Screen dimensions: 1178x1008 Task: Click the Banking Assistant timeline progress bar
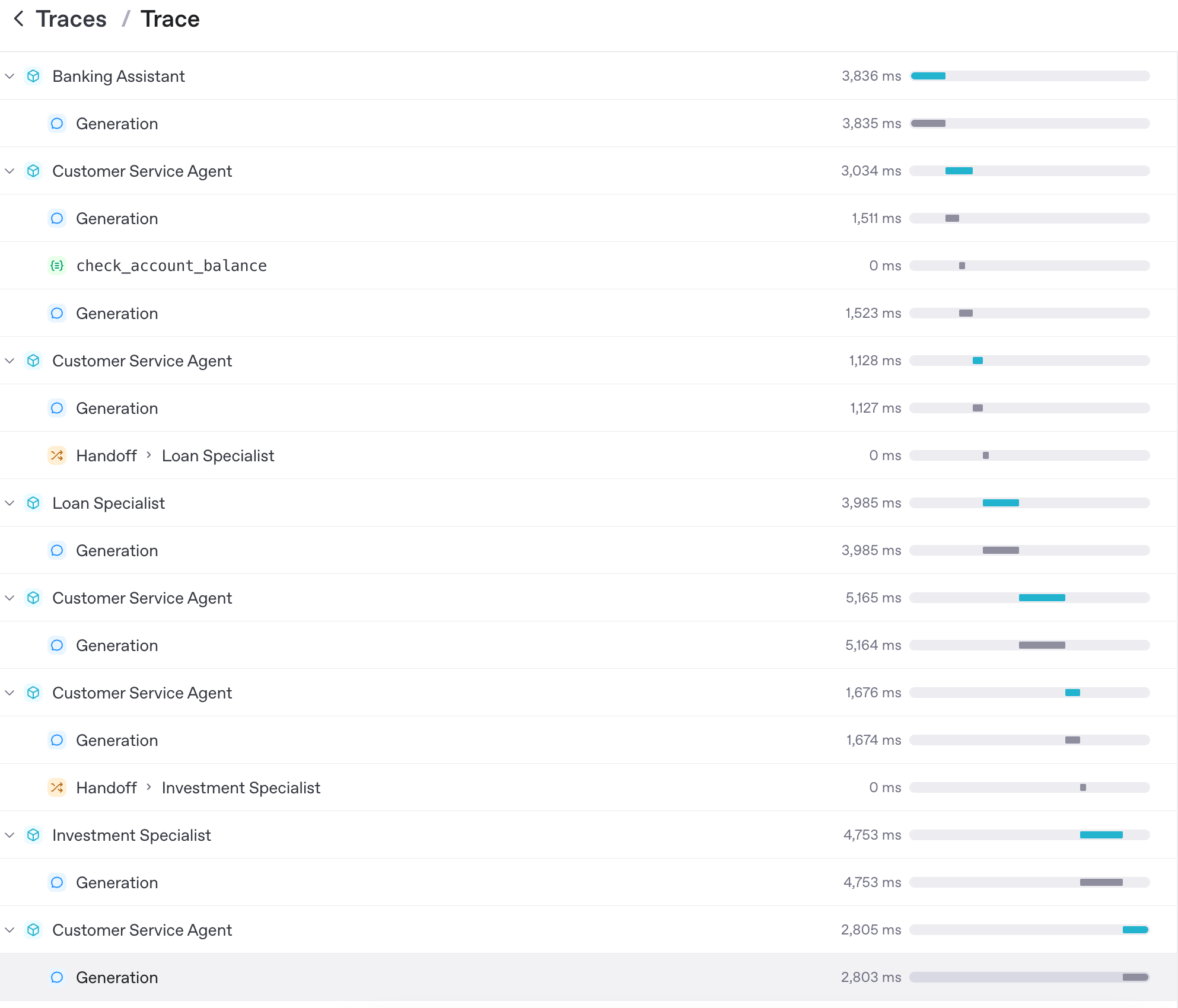(x=928, y=76)
